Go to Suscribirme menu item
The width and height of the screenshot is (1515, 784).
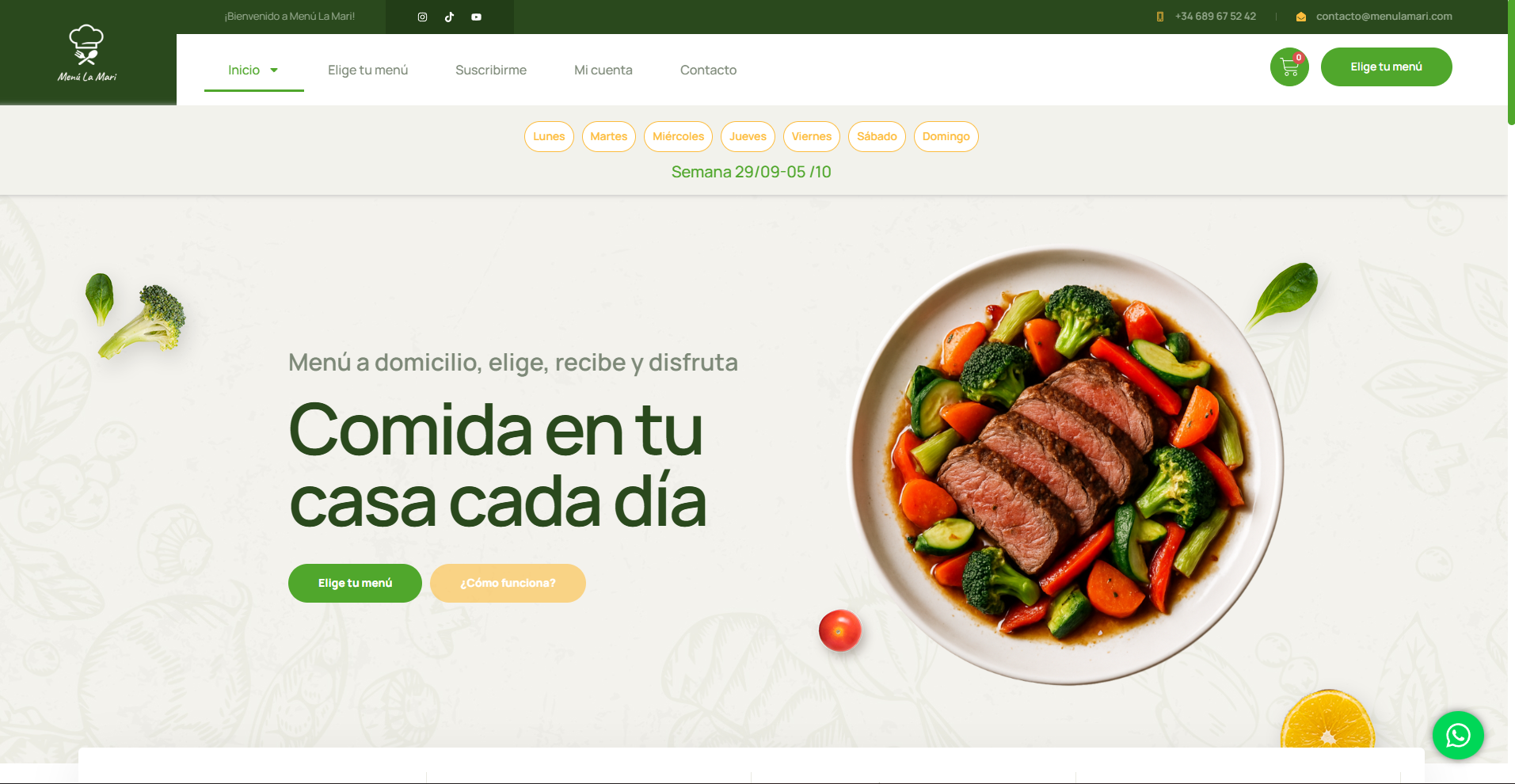click(x=490, y=70)
